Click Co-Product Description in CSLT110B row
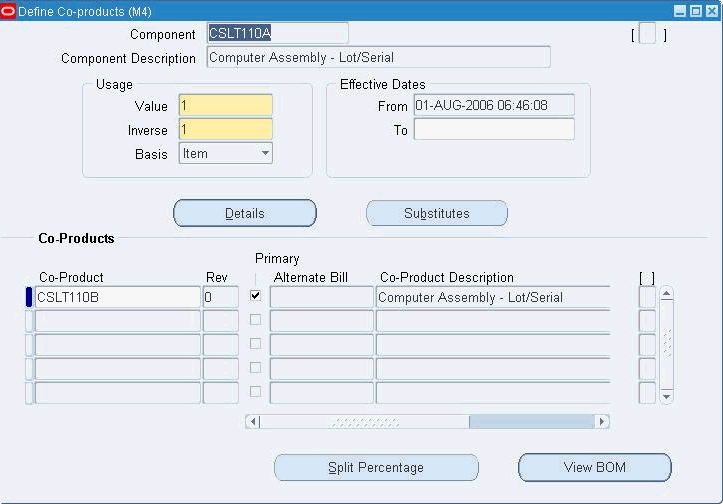 click(493, 297)
